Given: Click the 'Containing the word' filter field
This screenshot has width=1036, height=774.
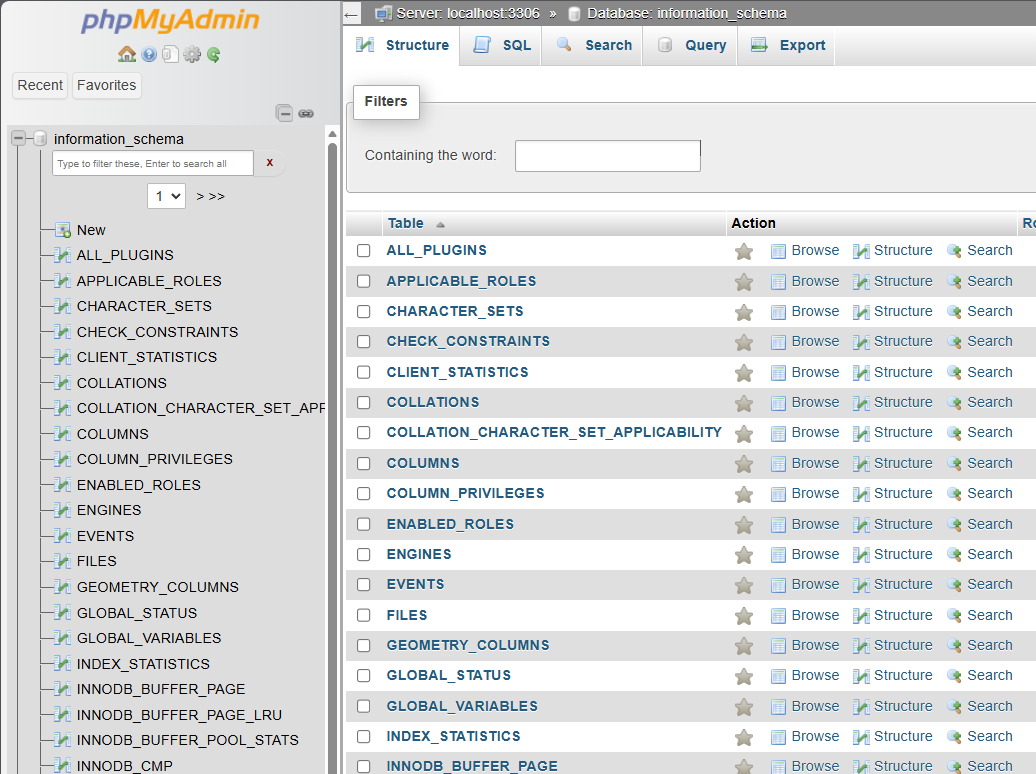Looking at the screenshot, I should click(x=607, y=156).
